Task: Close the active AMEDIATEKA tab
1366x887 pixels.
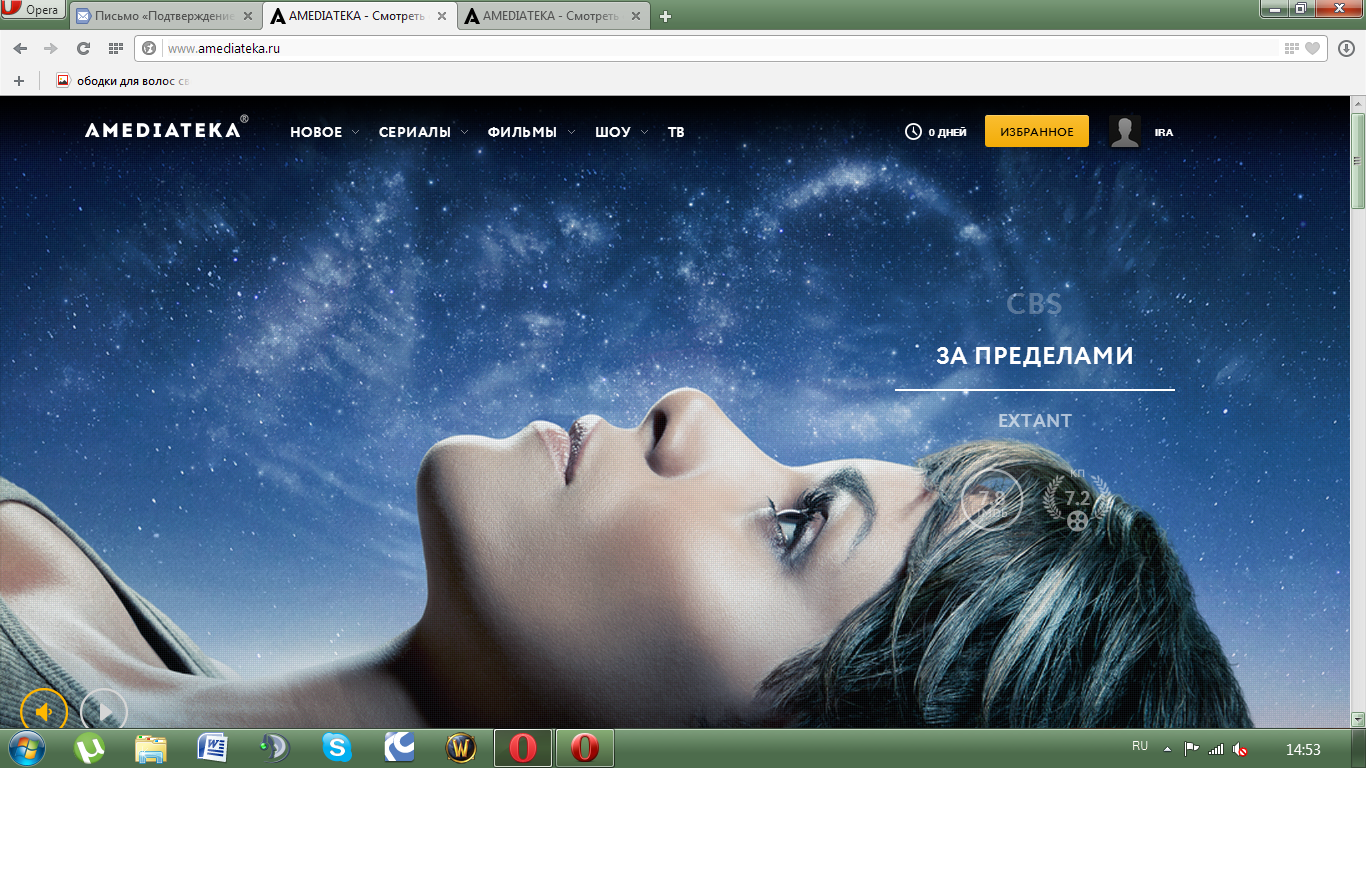Action: click(440, 16)
